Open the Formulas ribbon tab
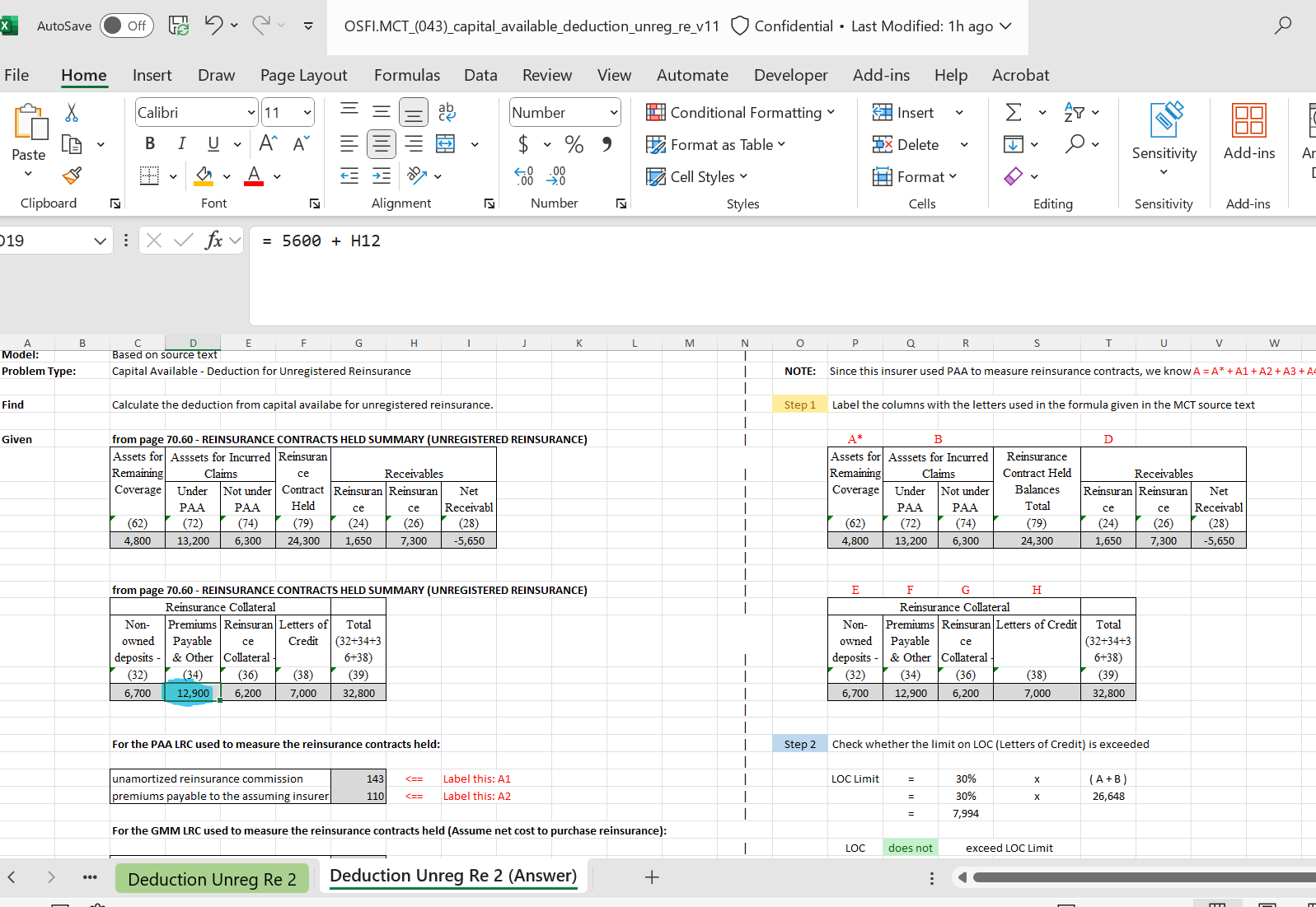Screen dimensions: 1316x907 pos(406,75)
